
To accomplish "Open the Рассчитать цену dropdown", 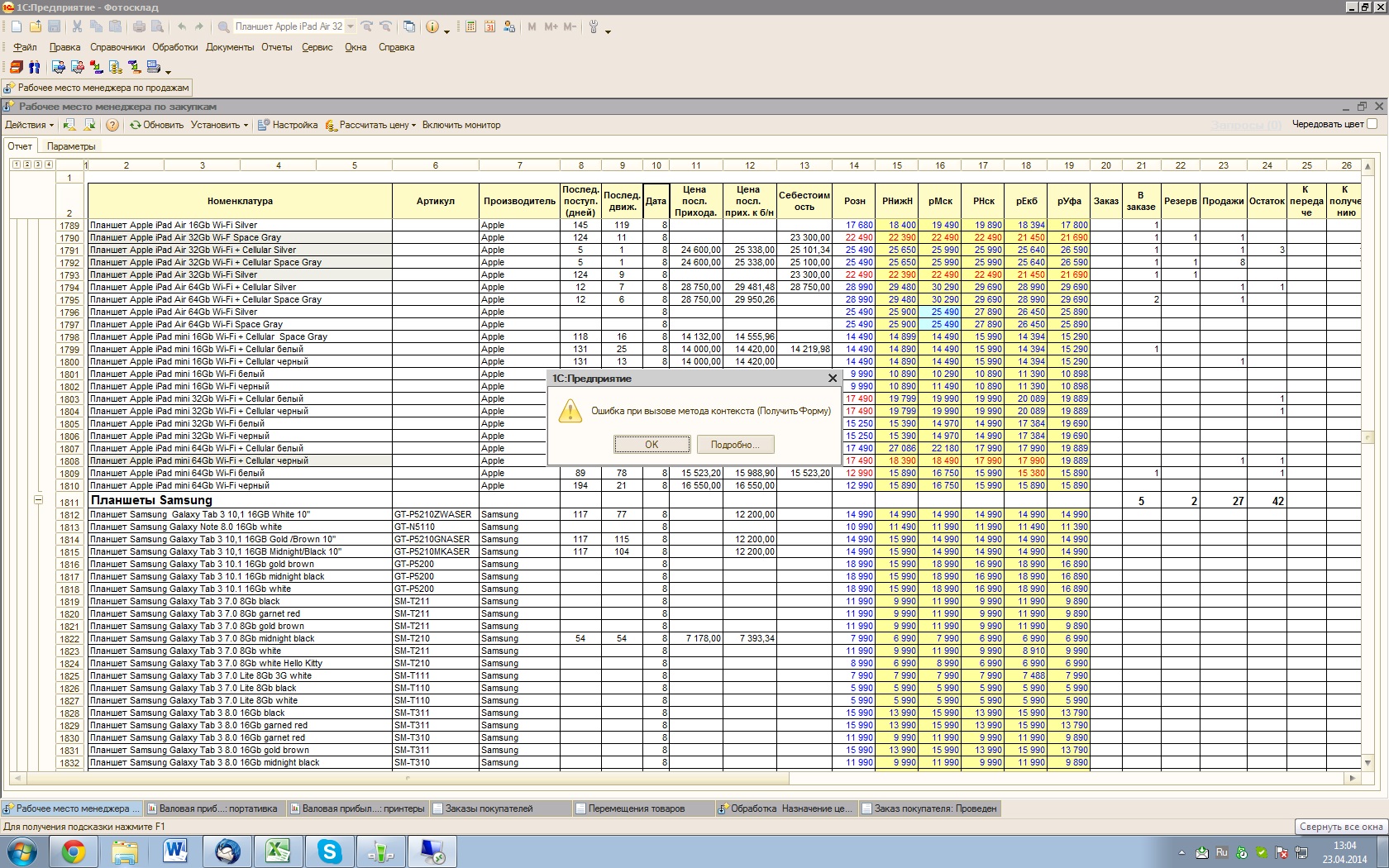I will [x=370, y=125].
